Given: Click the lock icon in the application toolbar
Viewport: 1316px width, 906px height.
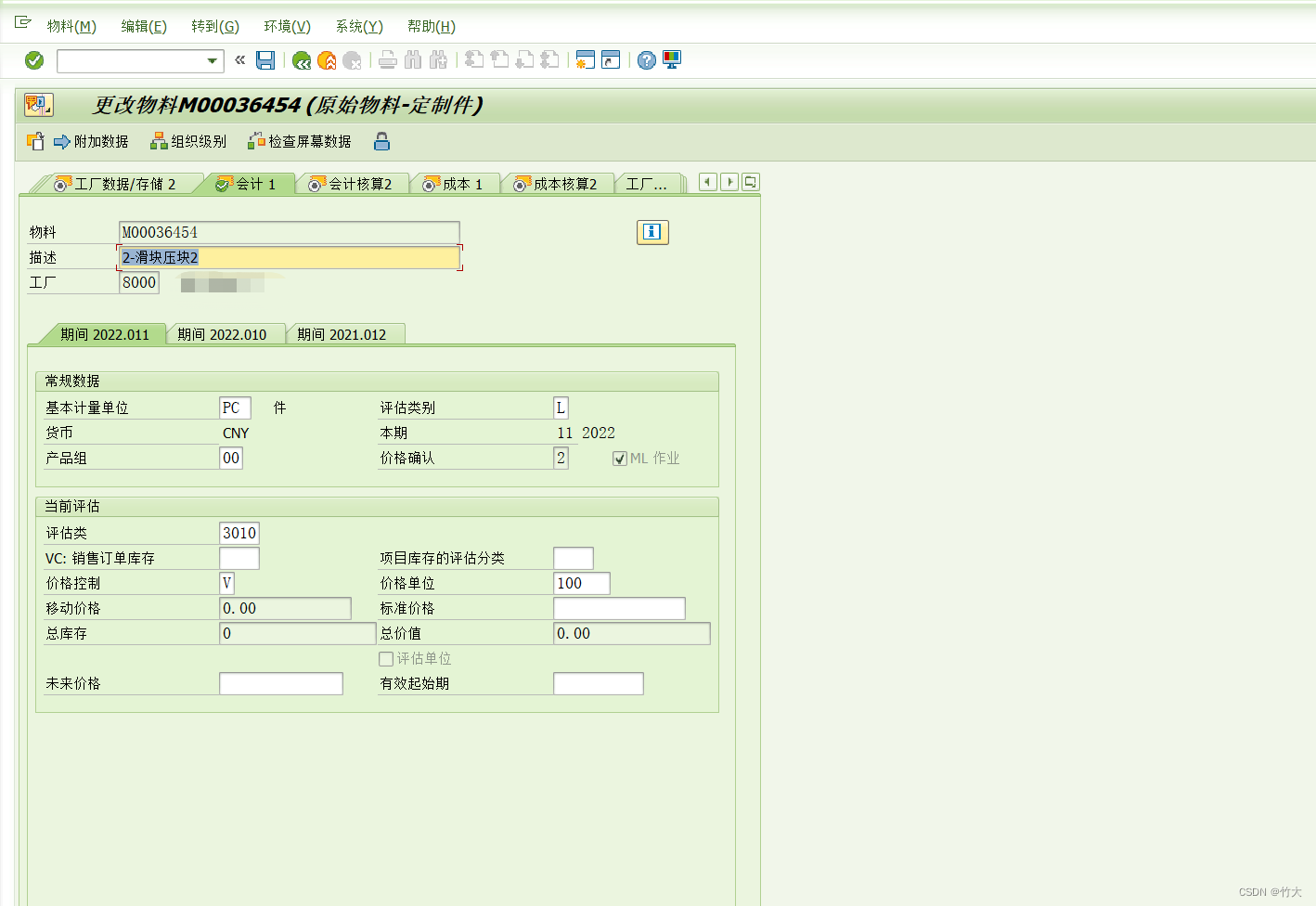Looking at the screenshot, I should pos(381,141).
